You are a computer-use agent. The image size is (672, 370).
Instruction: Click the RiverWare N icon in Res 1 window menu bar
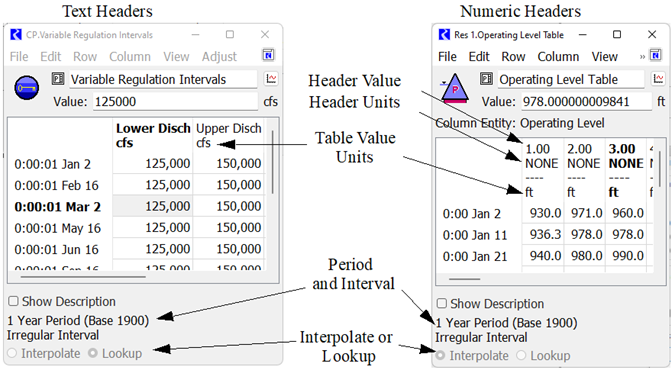pyautogui.click(x=656, y=55)
